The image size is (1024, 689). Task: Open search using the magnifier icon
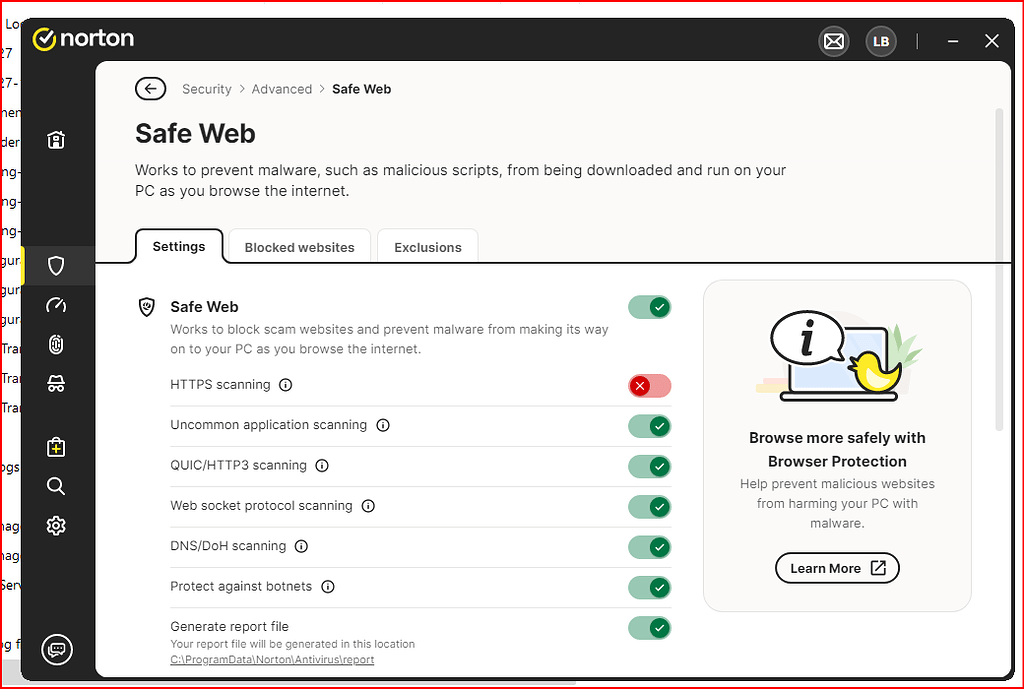click(56, 486)
